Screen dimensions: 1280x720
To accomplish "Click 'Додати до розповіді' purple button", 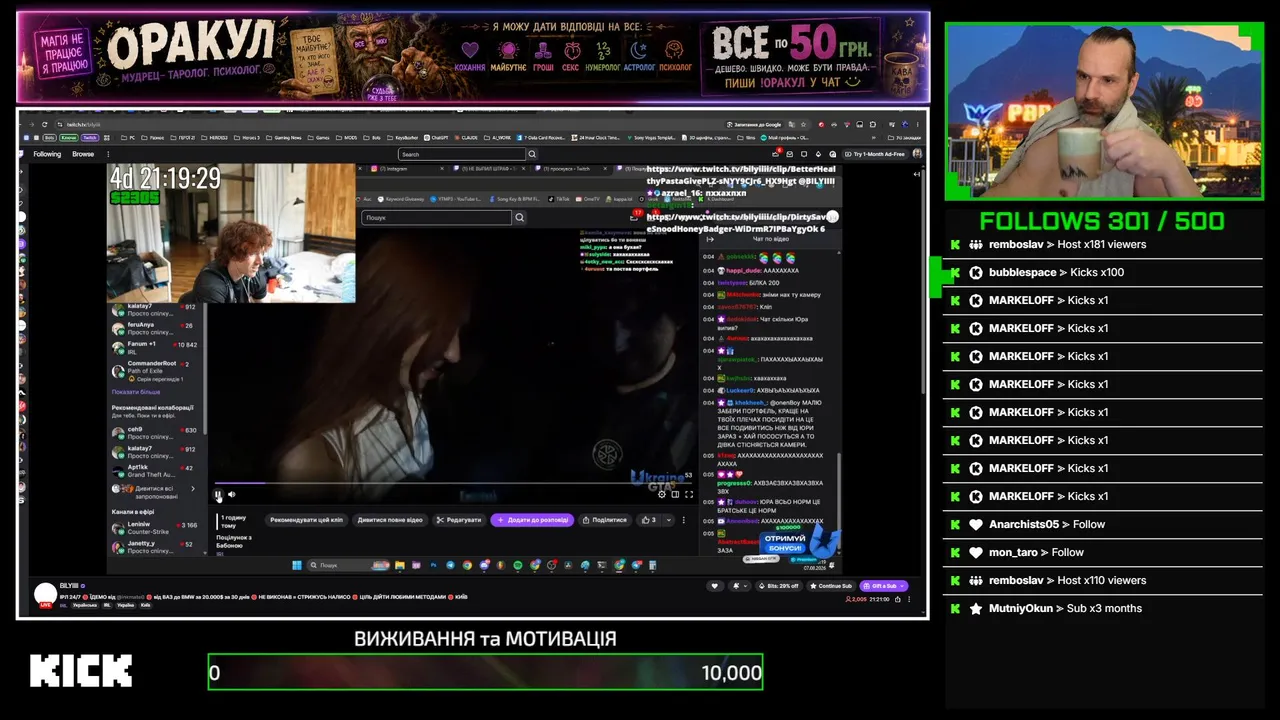I will point(532,520).
